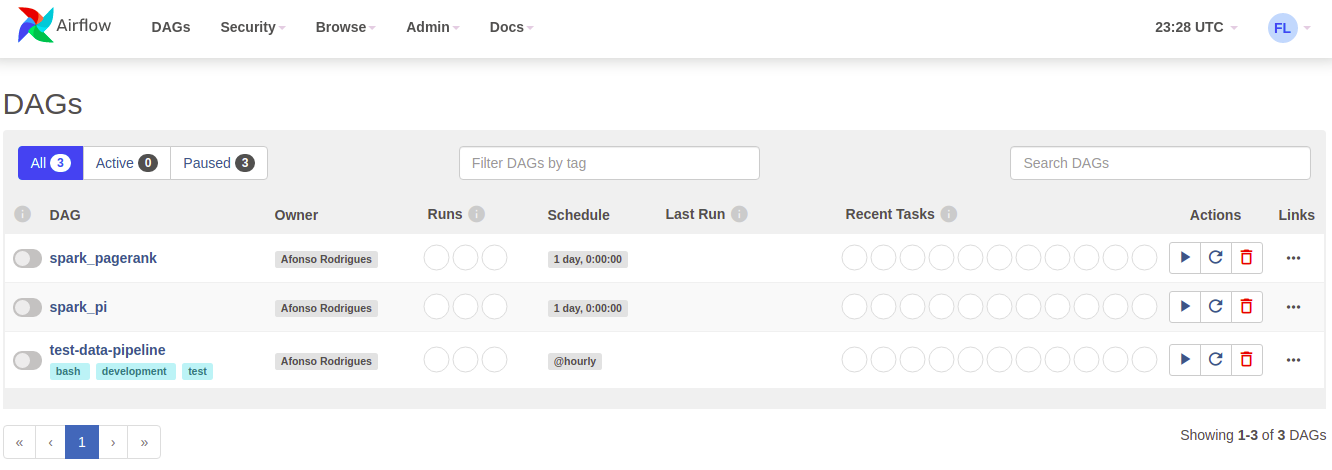Screen dimensions: 1332x470
Task: Click the Airflow pinwheel logo
Action: (x=38, y=26)
